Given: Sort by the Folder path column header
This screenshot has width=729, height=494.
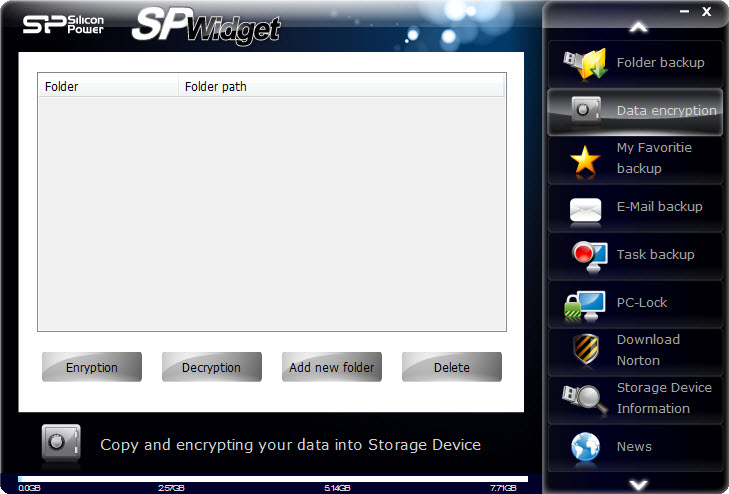Looking at the screenshot, I should click(x=341, y=86).
